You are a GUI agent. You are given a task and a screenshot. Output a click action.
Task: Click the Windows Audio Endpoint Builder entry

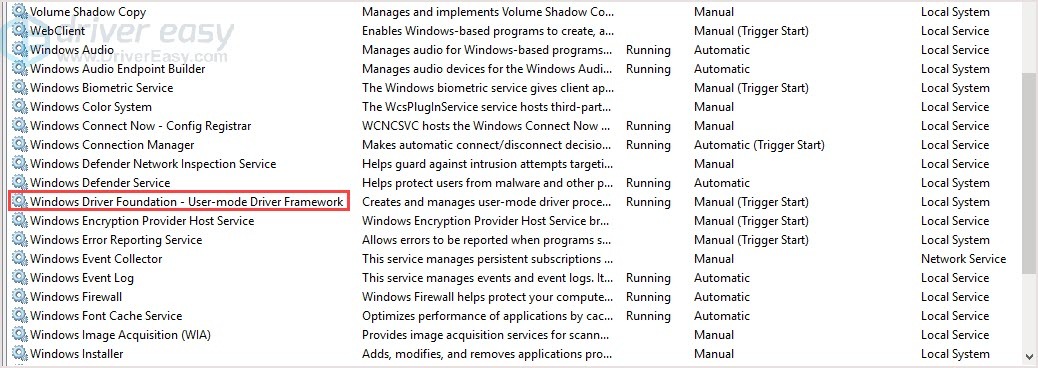coord(118,69)
